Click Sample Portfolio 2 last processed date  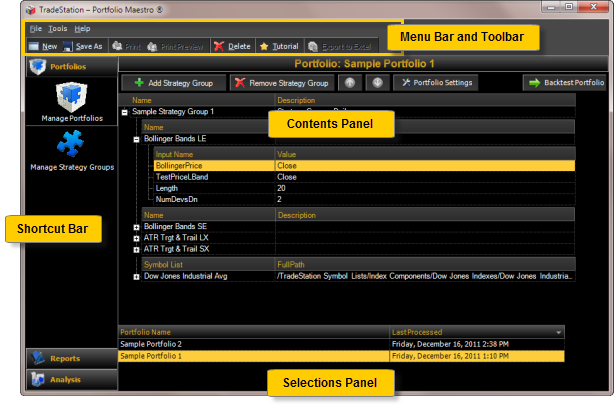[x=450, y=344]
